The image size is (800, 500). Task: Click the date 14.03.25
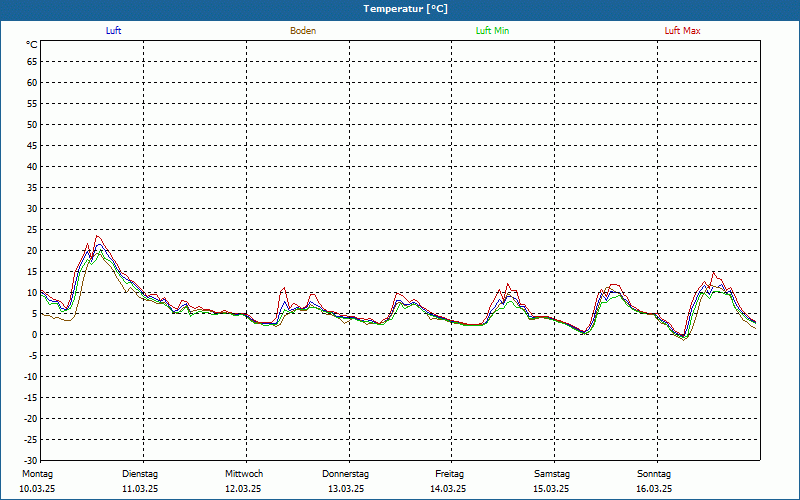click(x=448, y=489)
